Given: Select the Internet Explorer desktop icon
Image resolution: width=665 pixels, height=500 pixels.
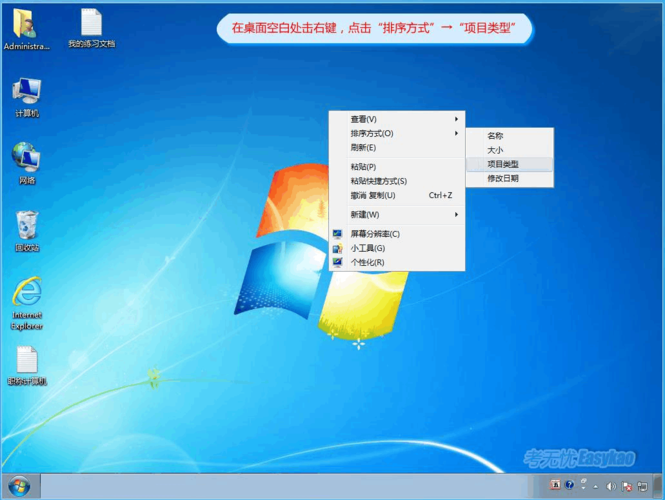Looking at the screenshot, I should click(27, 303).
